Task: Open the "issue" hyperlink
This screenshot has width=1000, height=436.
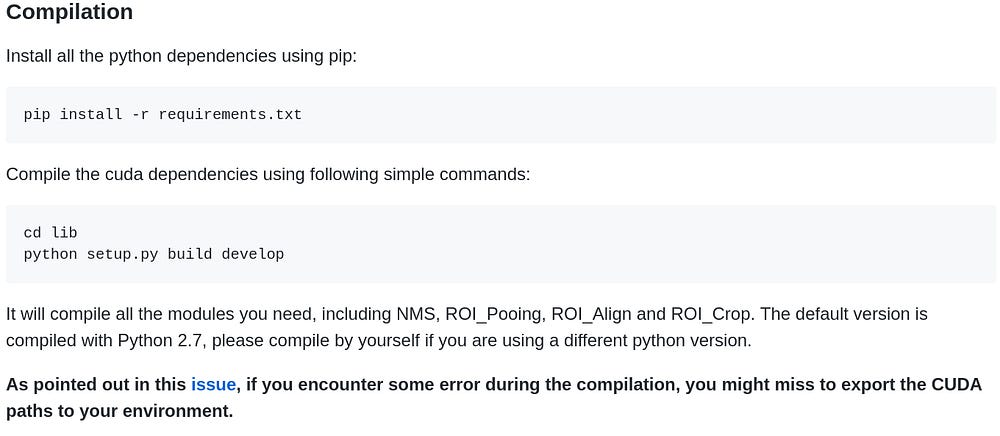Action: pos(213,385)
